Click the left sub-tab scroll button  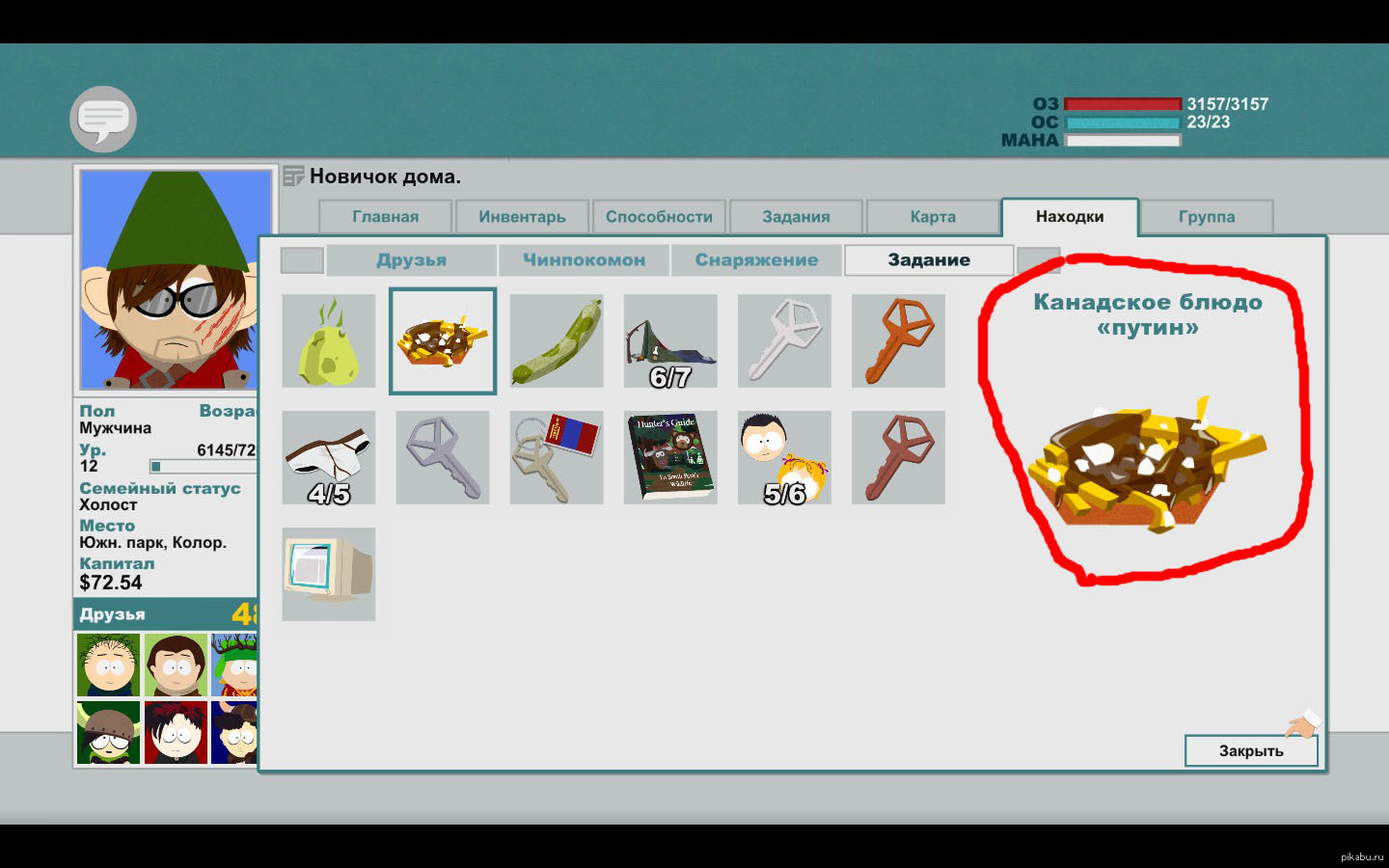point(302,260)
